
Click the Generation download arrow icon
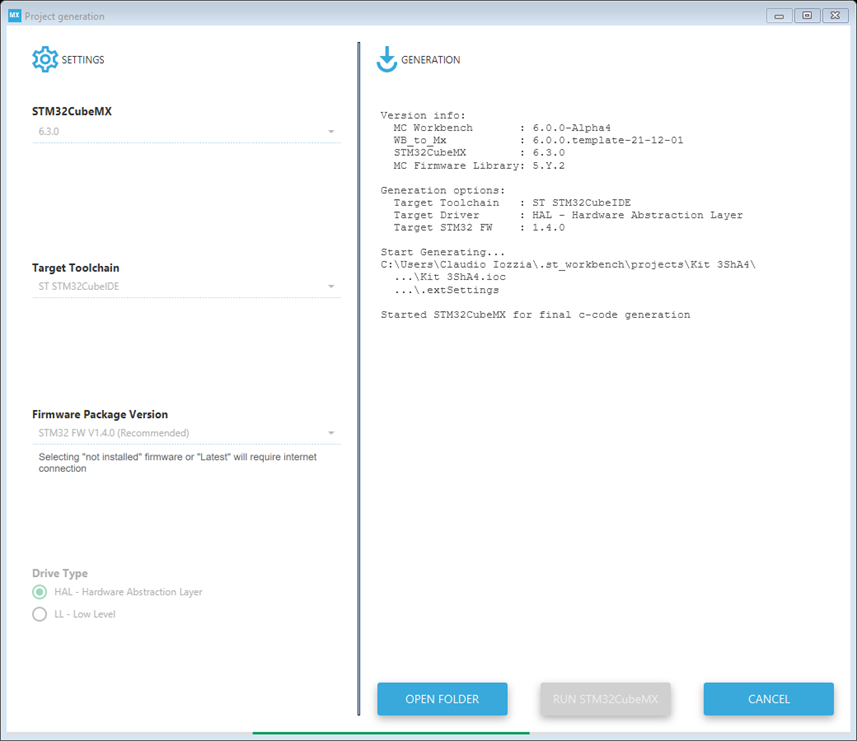[387, 60]
